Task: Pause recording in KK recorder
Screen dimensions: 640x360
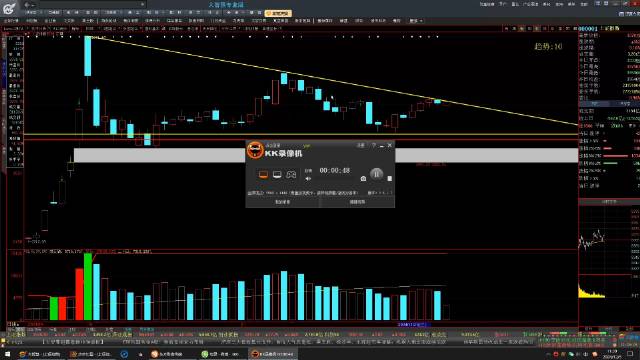Action: pyautogui.click(x=376, y=174)
